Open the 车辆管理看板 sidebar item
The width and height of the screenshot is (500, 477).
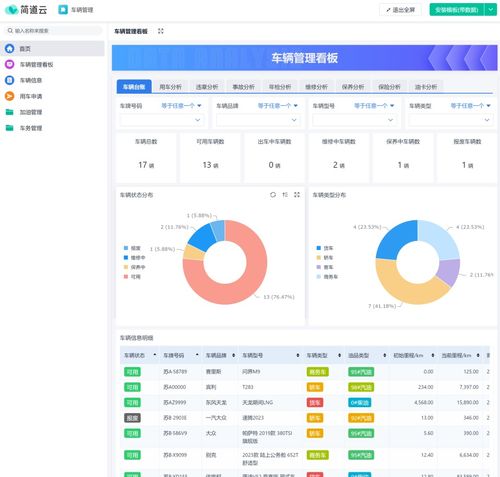36,64
